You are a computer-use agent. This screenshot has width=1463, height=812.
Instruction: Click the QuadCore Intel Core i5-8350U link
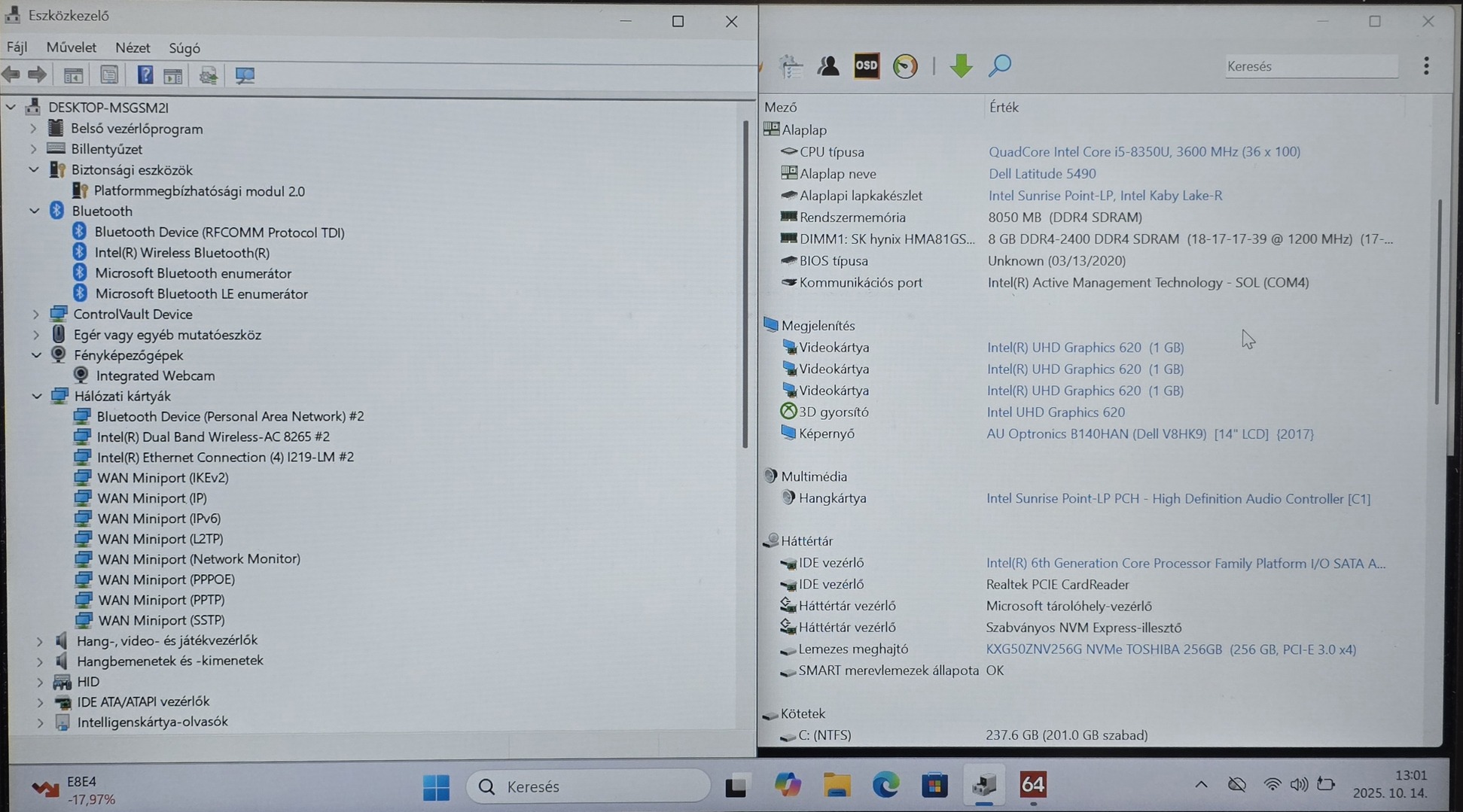[x=1144, y=152]
